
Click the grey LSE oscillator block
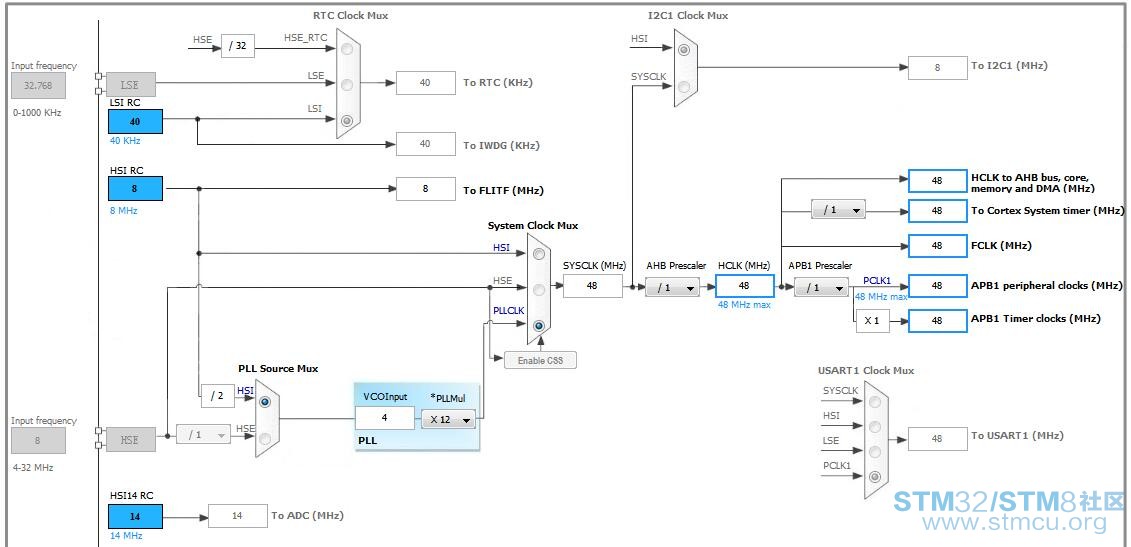pos(130,84)
